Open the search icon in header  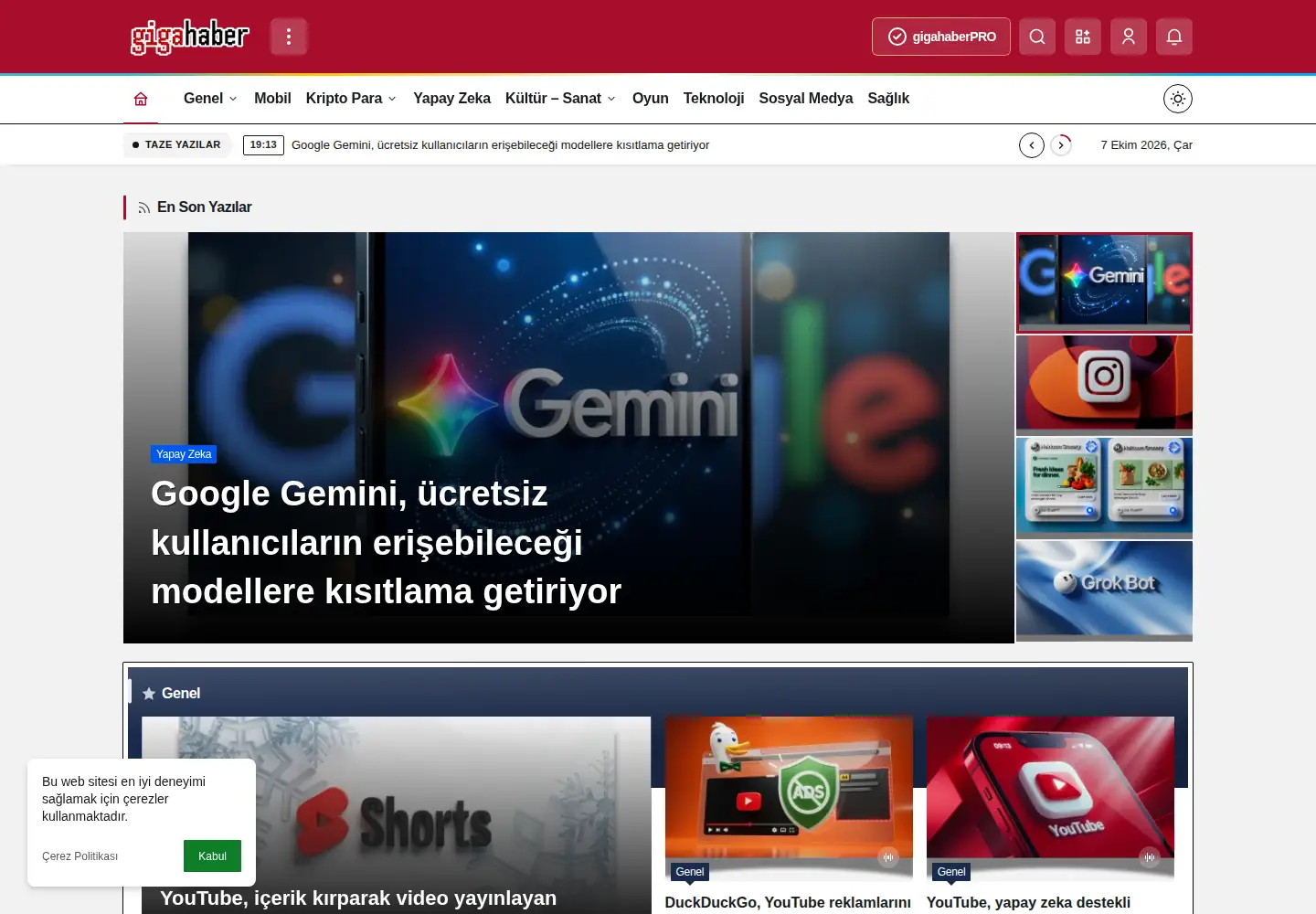coord(1037,37)
